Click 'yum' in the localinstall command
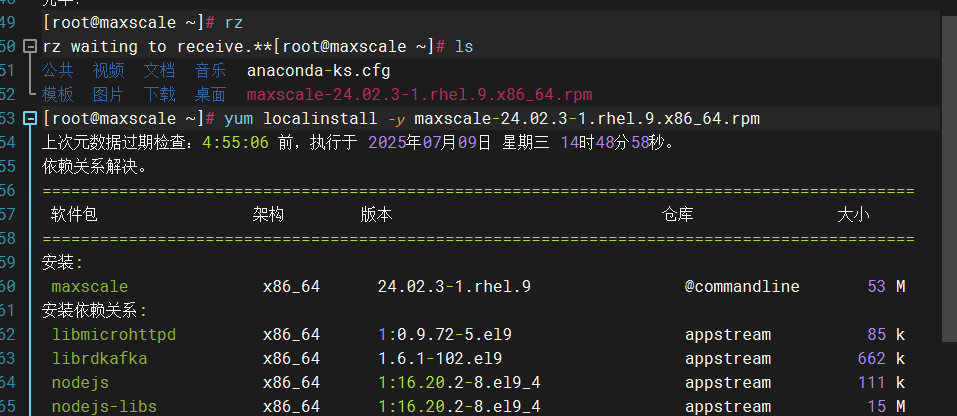Image resolution: width=957 pixels, height=416 pixels. 239,118
